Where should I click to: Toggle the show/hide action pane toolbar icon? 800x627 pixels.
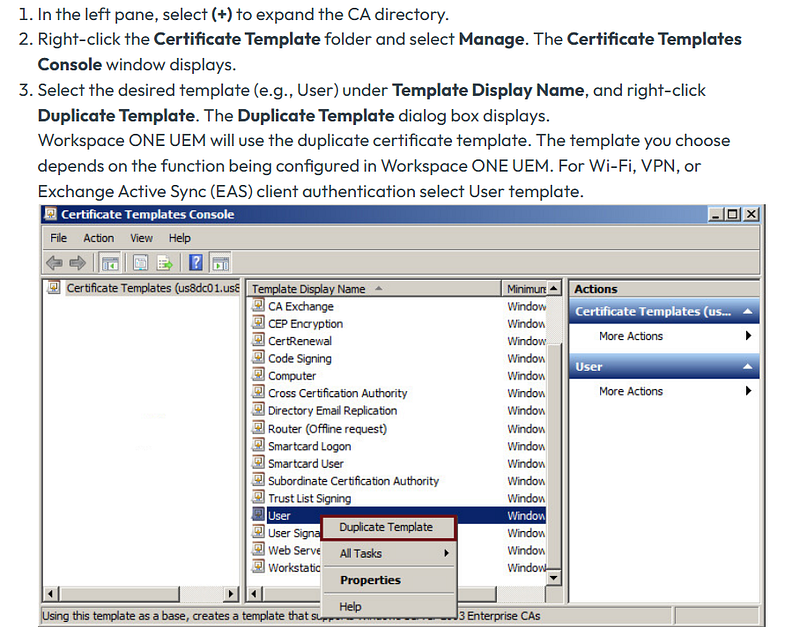pos(220,263)
